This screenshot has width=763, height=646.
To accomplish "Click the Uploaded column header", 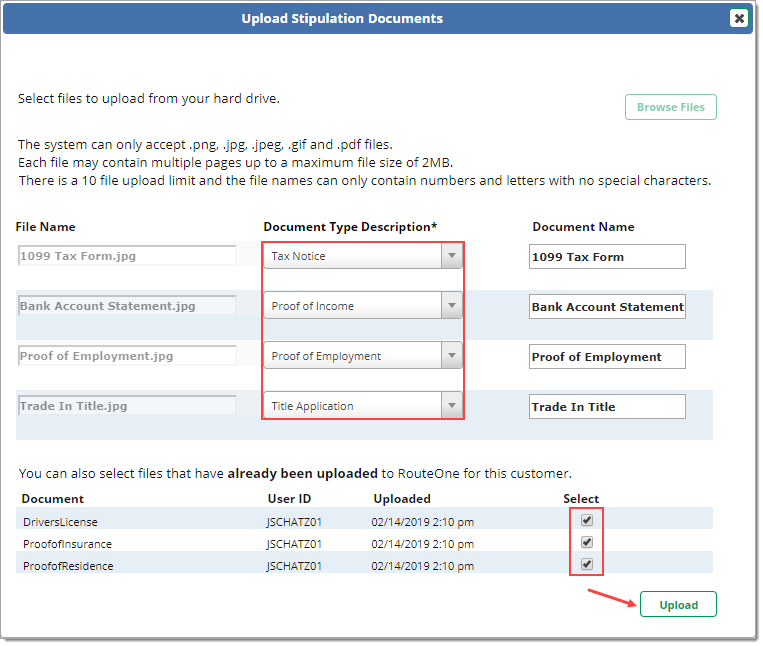I will click(x=402, y=499).
